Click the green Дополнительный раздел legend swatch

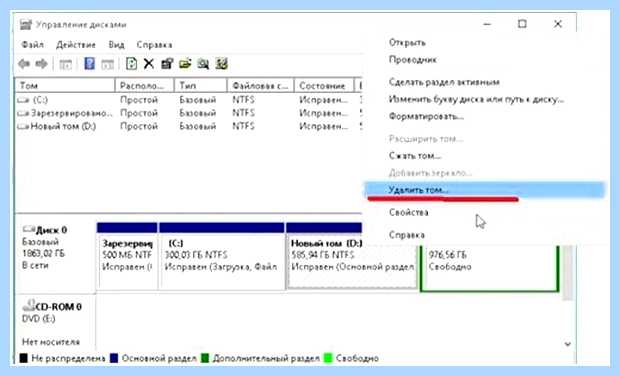click(x=205, y=358)
